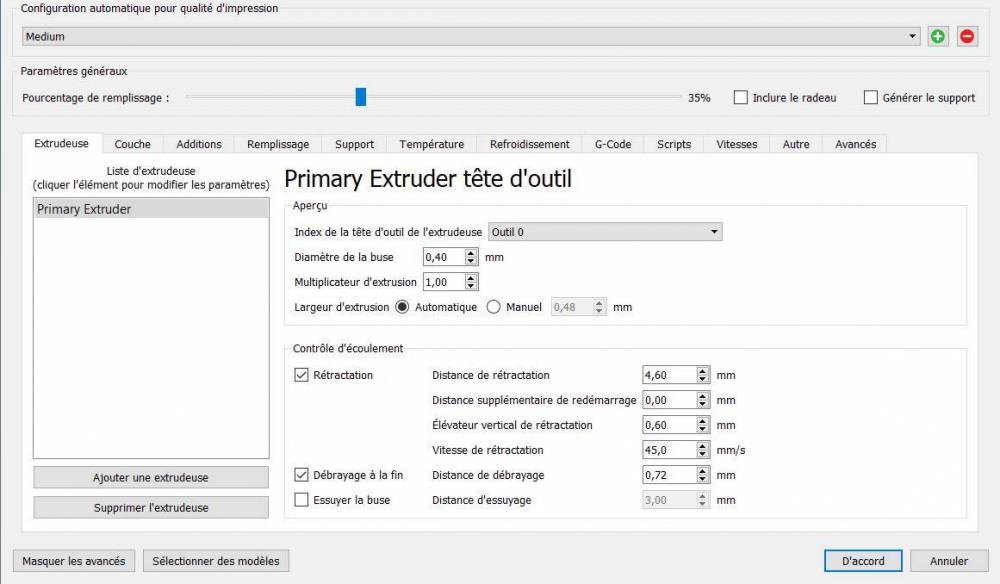The image size is (1000, 584).
Task: Enable Inclure le radeau checkbox
Action: pyautogui.click(x=740, y=98)
